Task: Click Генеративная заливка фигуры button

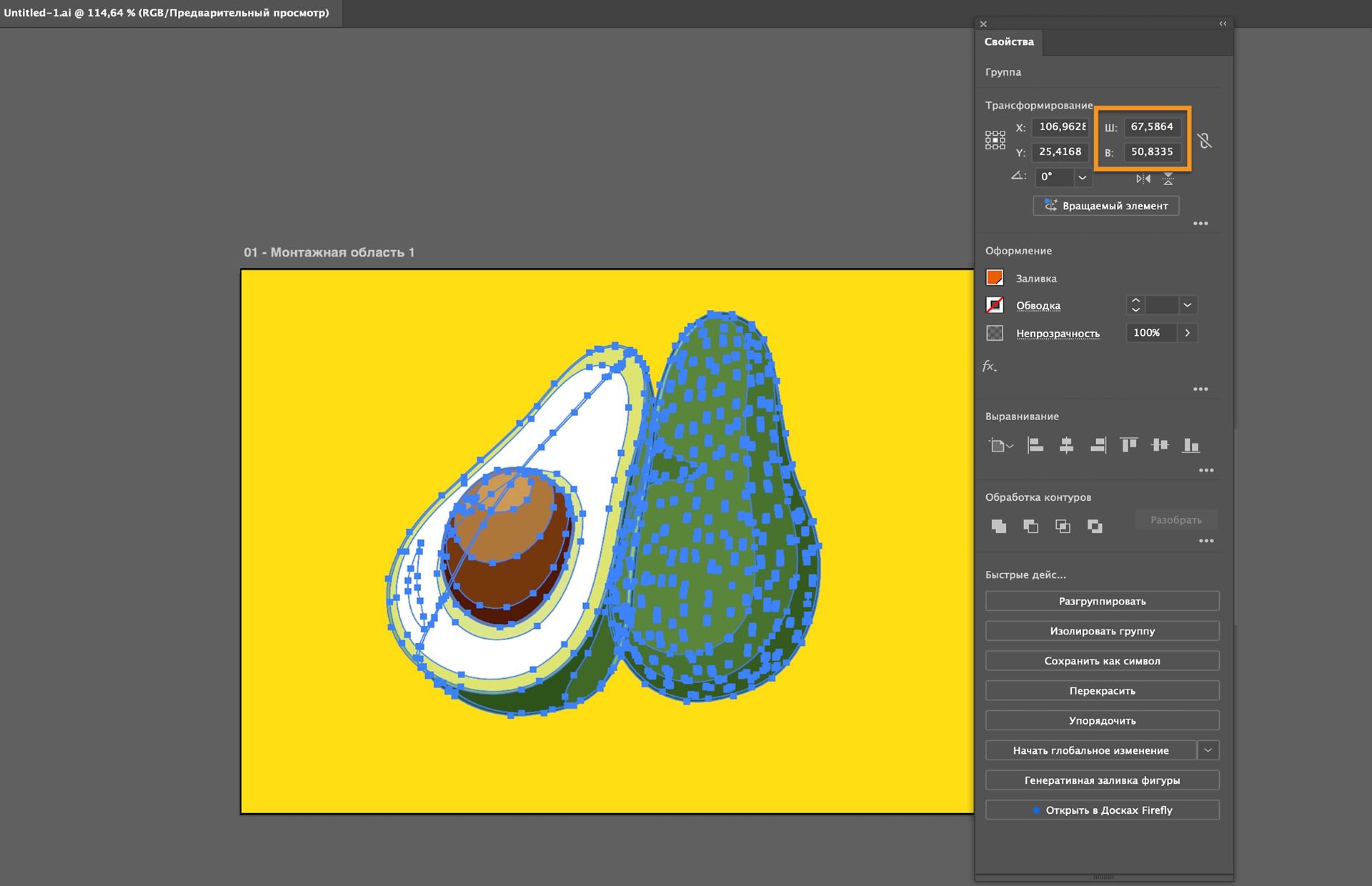Action: click(x=1102, y=780)
